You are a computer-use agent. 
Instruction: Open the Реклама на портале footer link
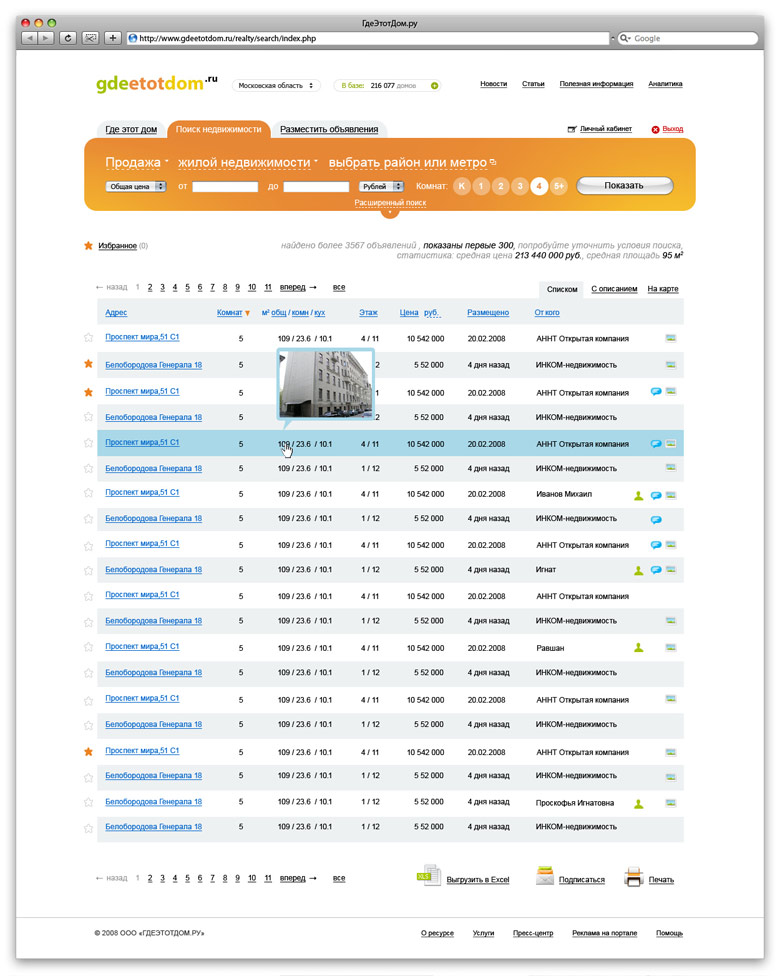click(604, 933)
